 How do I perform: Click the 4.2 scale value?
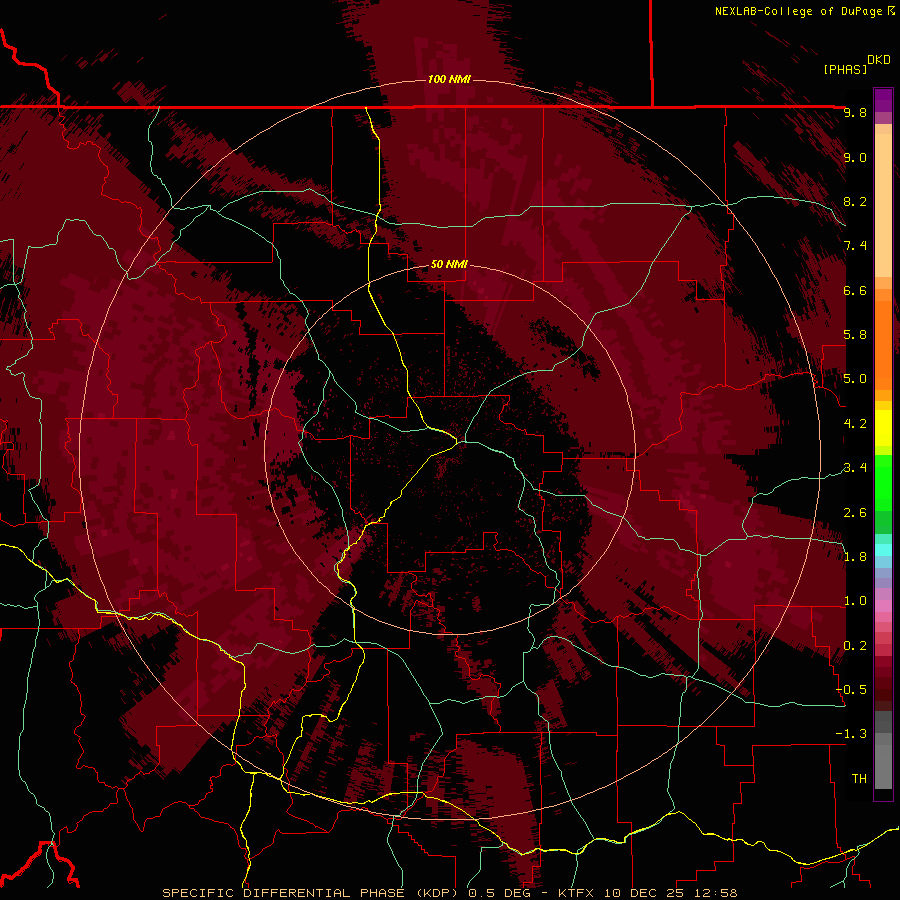(x=855, y=424)
